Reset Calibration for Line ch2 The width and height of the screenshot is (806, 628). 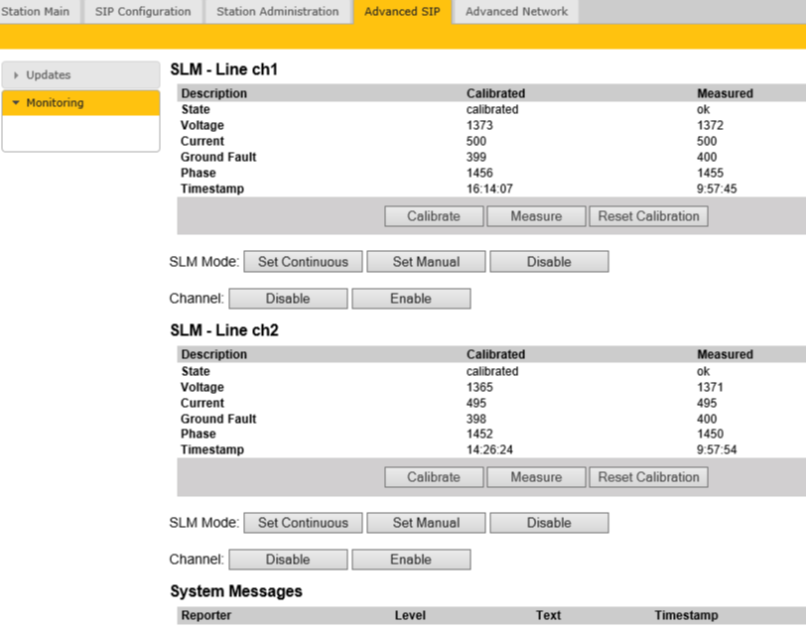(x=648, y=477)
